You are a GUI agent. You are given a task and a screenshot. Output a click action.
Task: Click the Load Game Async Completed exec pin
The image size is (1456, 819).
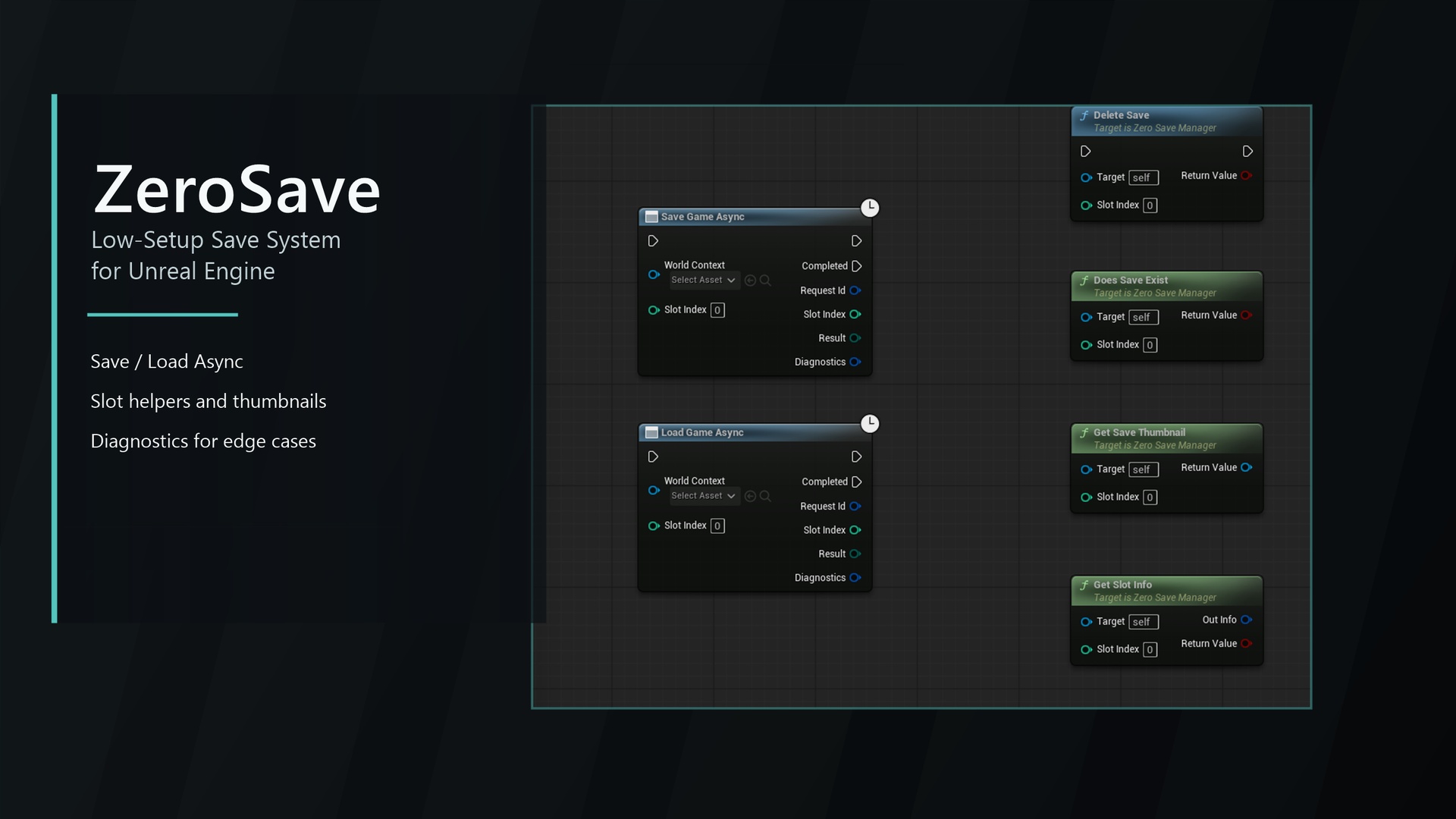pos(857,482)
